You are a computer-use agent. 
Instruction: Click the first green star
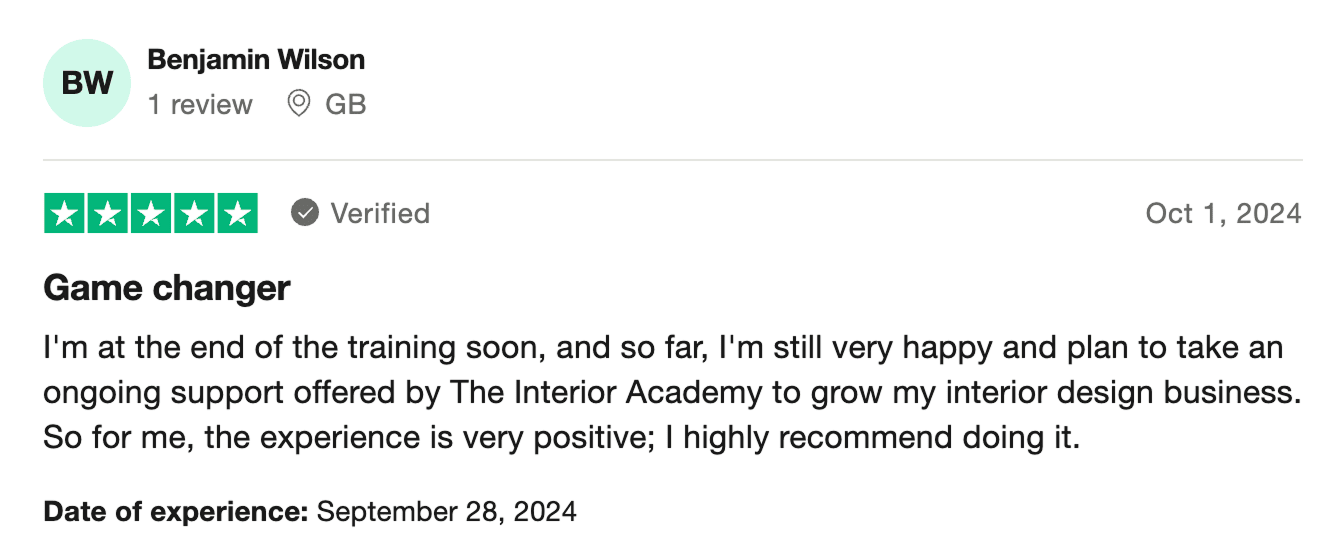tap(65, 214)
